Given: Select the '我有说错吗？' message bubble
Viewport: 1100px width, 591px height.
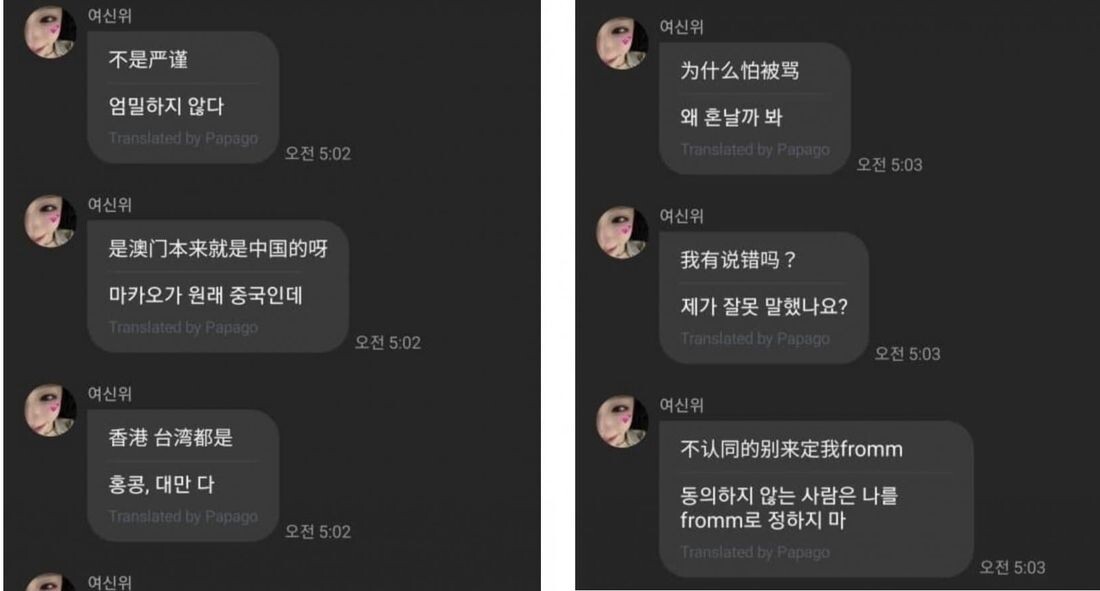Looking at the screenshot, I should coord(764,298).
